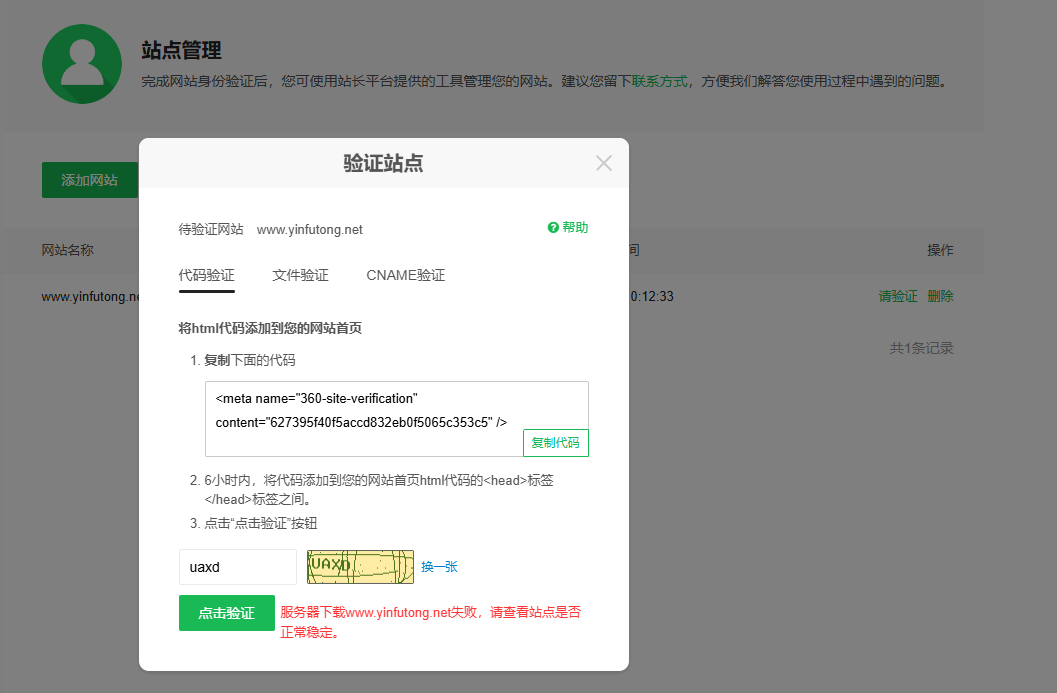Click the 操作 column header
The image size is (1057, 693).
(940, 250)
